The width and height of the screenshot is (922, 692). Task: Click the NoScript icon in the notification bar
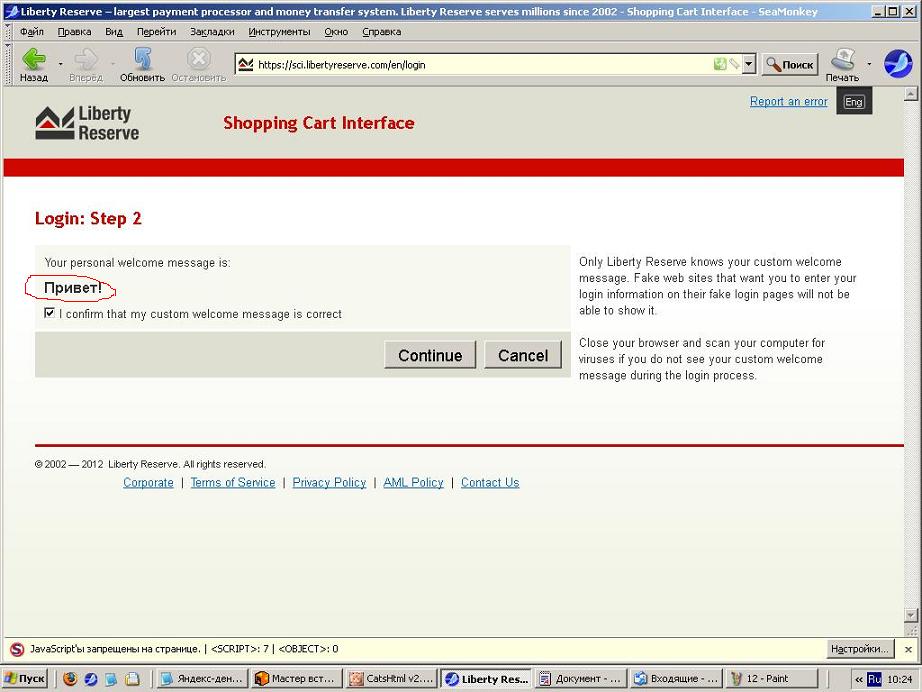17,649
